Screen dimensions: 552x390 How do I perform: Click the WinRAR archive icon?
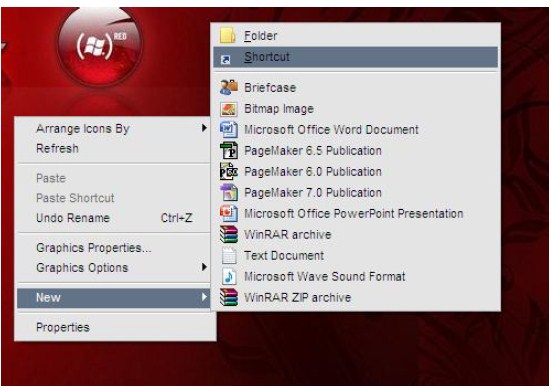pyautogui.click(x=229, y=234)
